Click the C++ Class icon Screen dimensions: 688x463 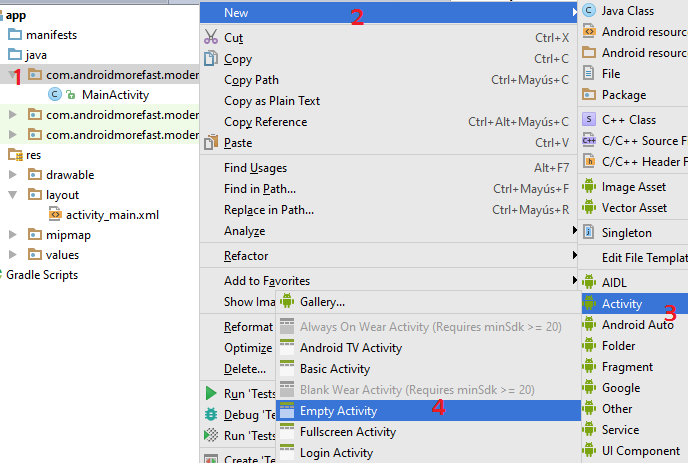pyautogui.click(x=589, y=119)
